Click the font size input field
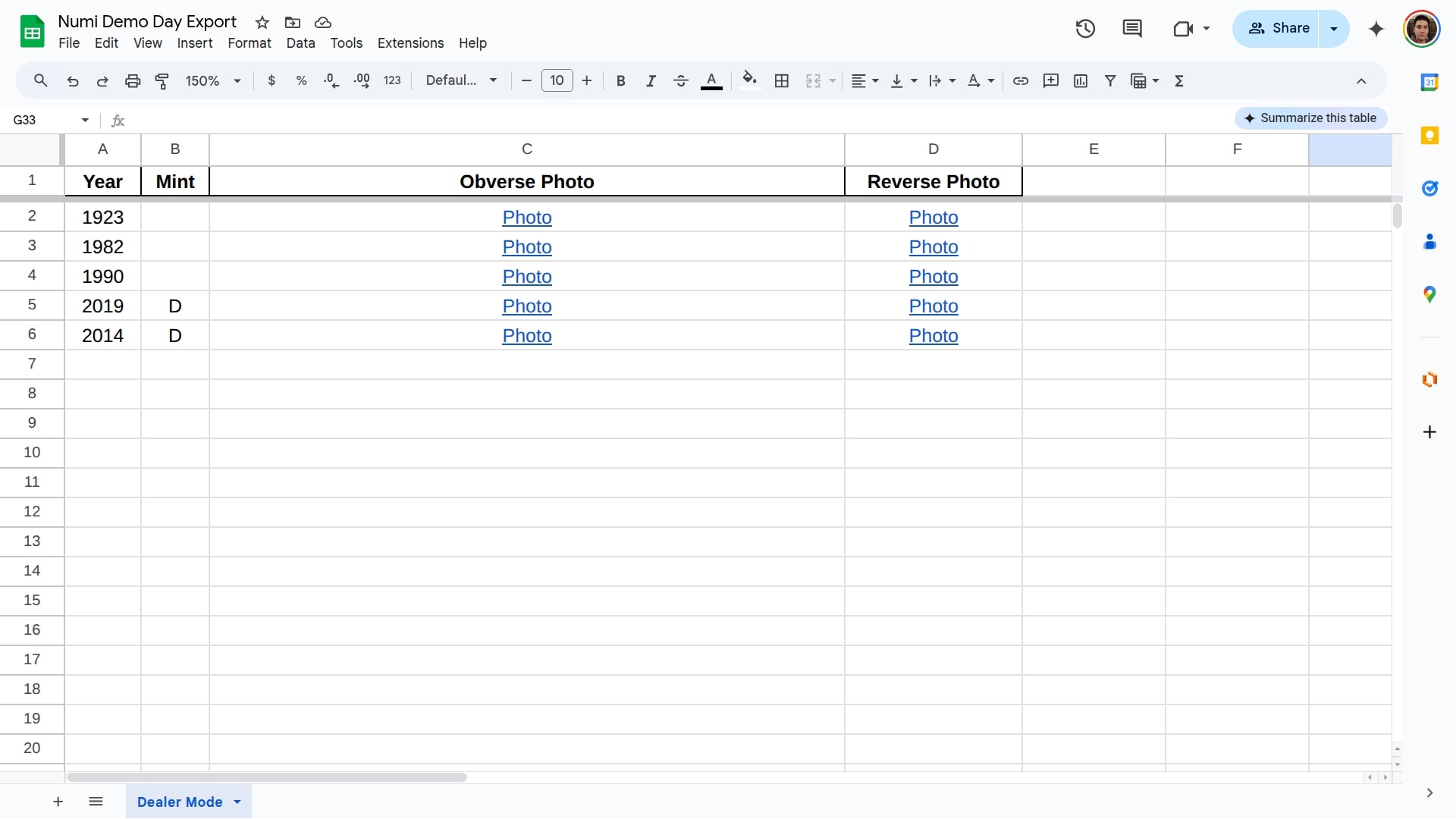The height and width of the screenshot is (819, 1456). click(x=557, y=81)
